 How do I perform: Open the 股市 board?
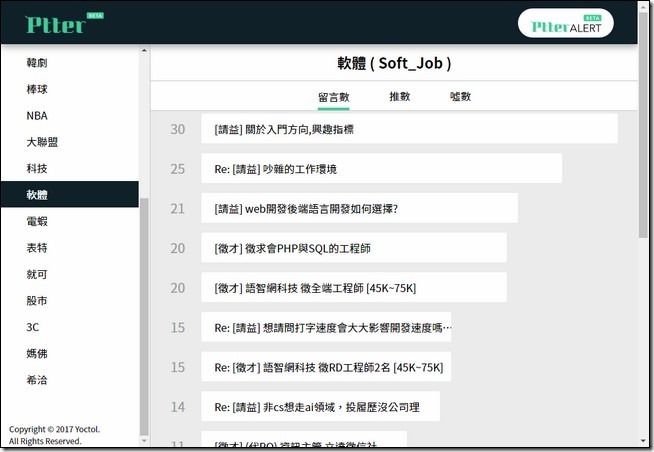tap(37, 300)
